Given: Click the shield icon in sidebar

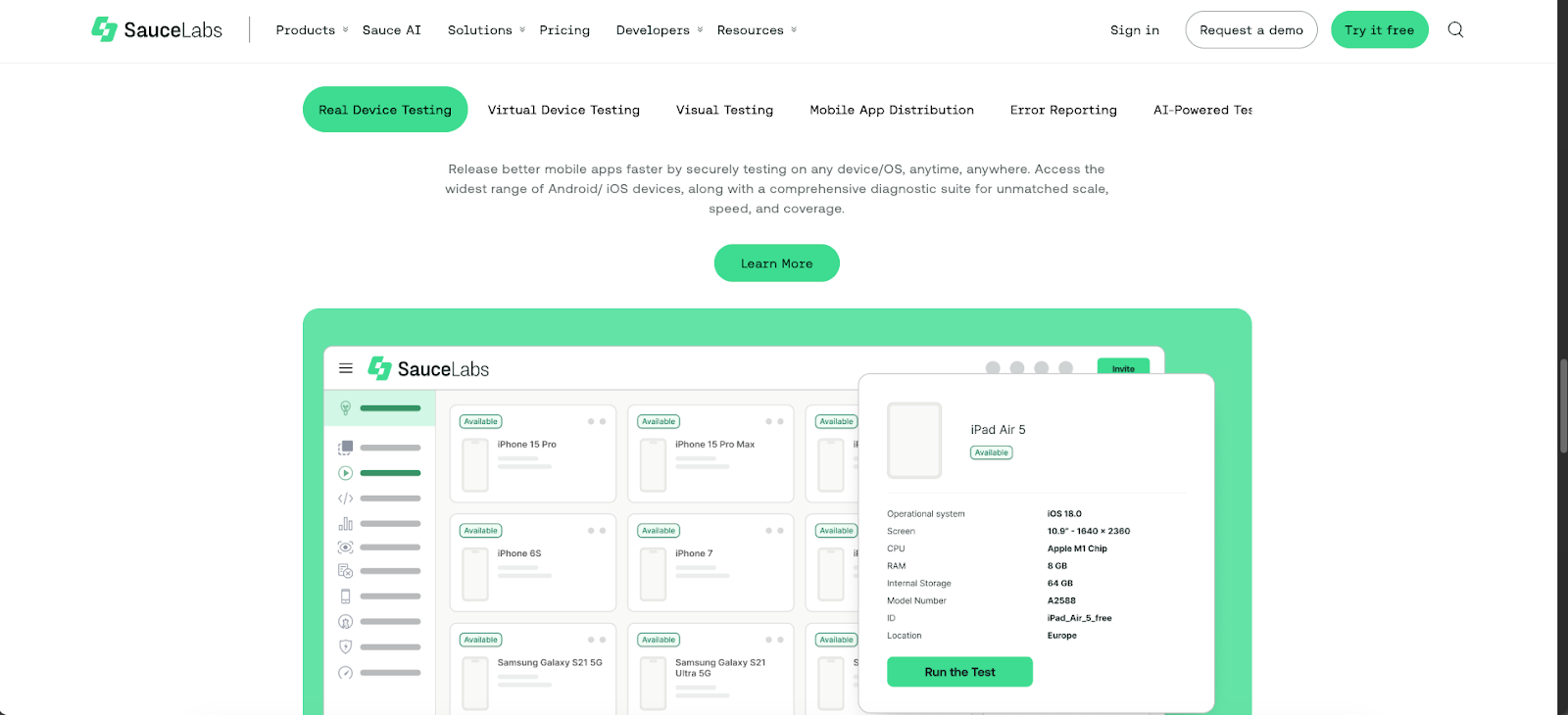Looking at the screenshot, I should (x=345, y=646).
